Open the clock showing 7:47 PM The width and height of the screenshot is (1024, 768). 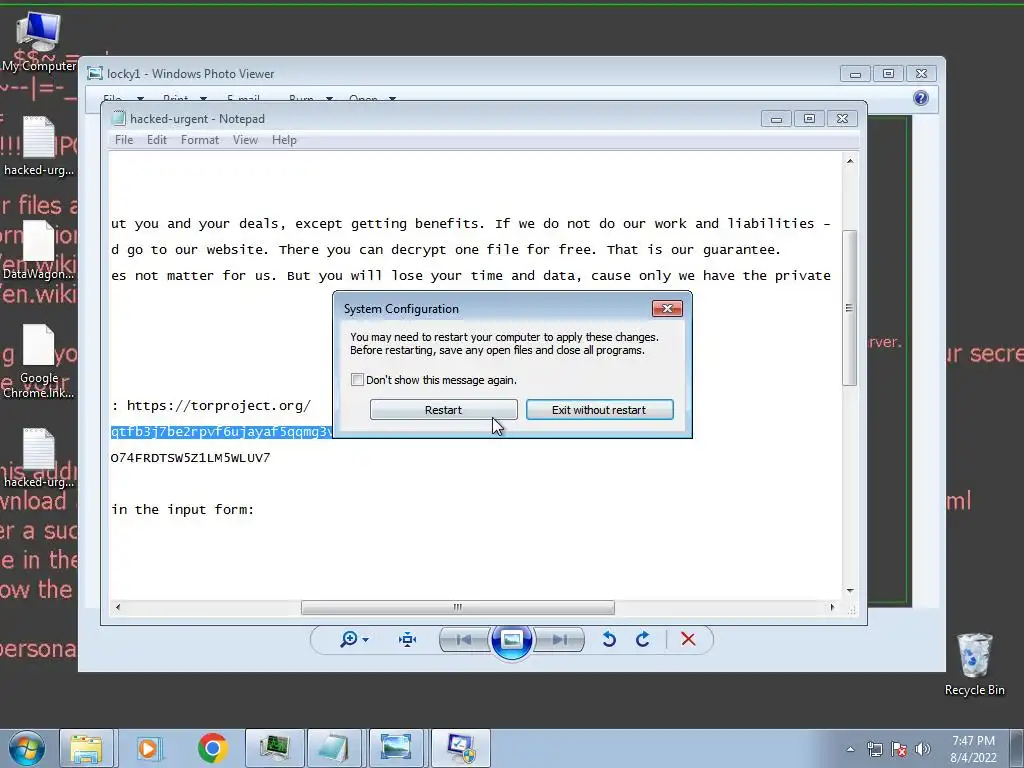click(x=973, y=749)
